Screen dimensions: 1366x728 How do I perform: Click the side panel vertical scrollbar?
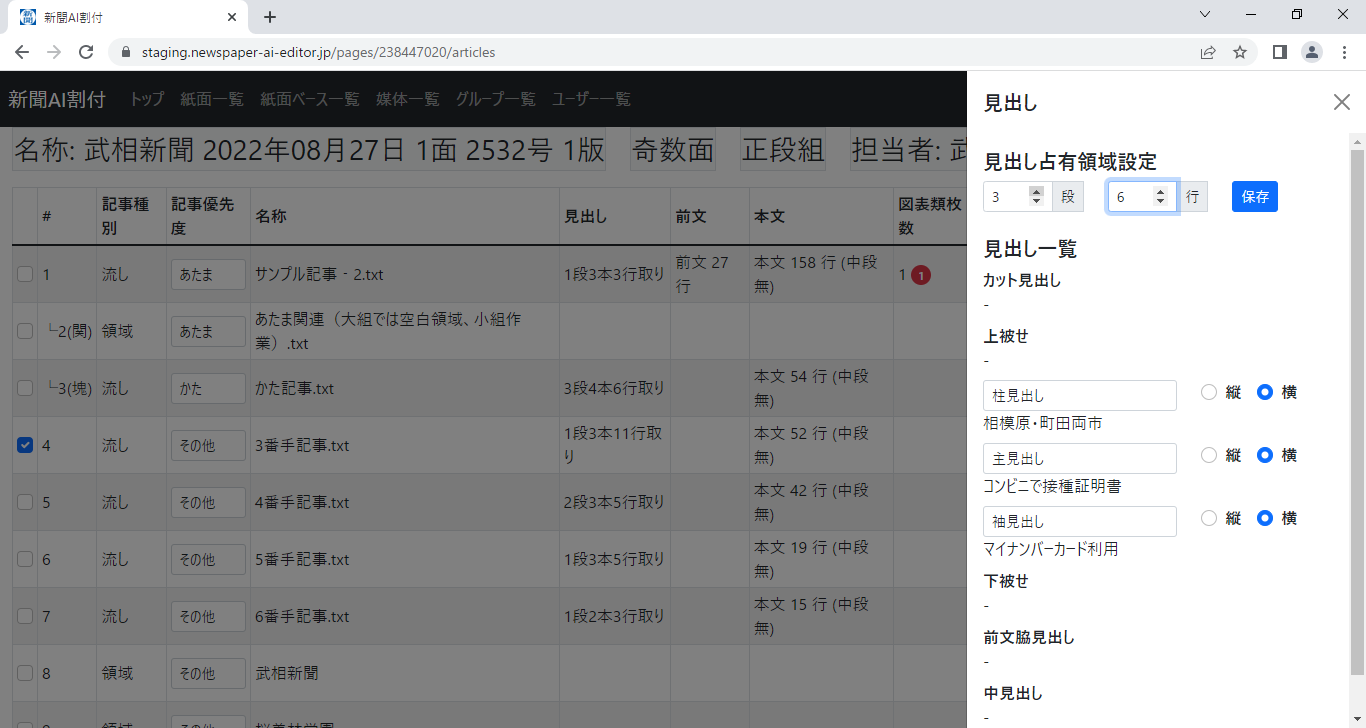click(1357, 410)
